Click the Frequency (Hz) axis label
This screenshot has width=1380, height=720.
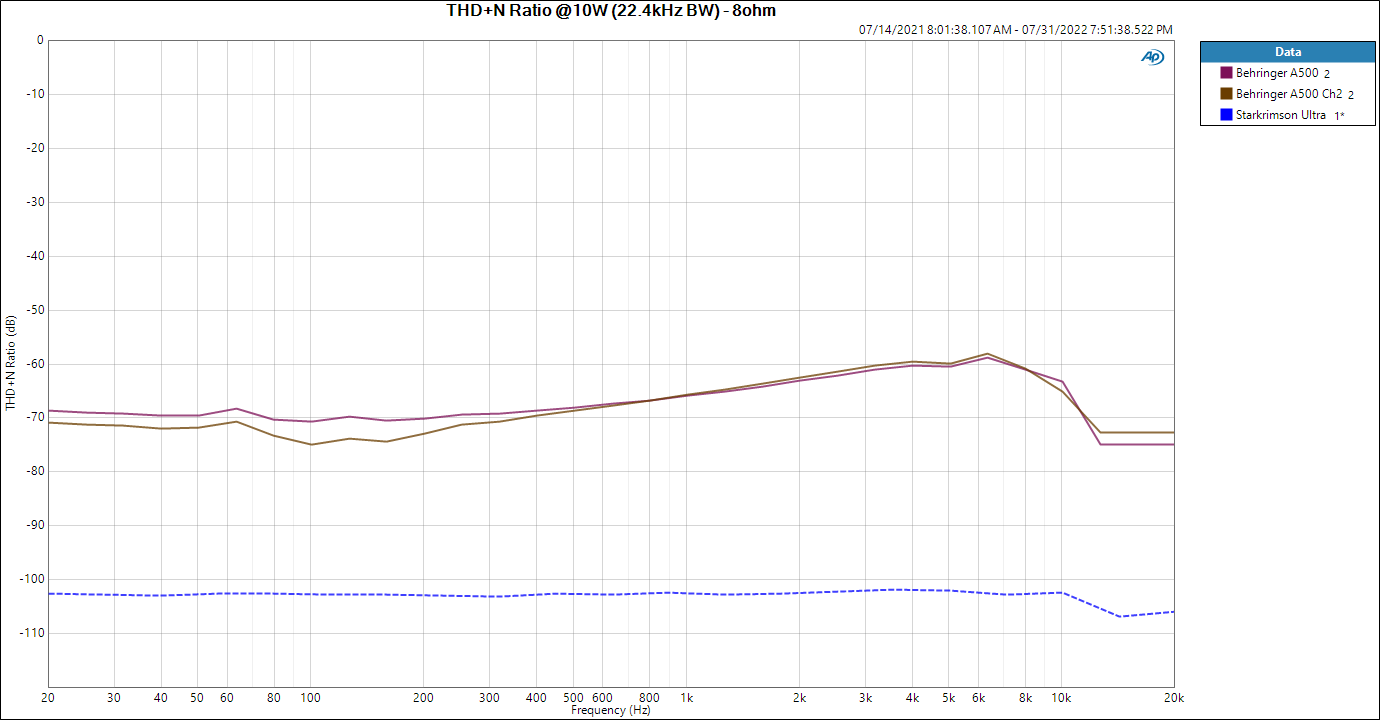[x=611, y=710]
